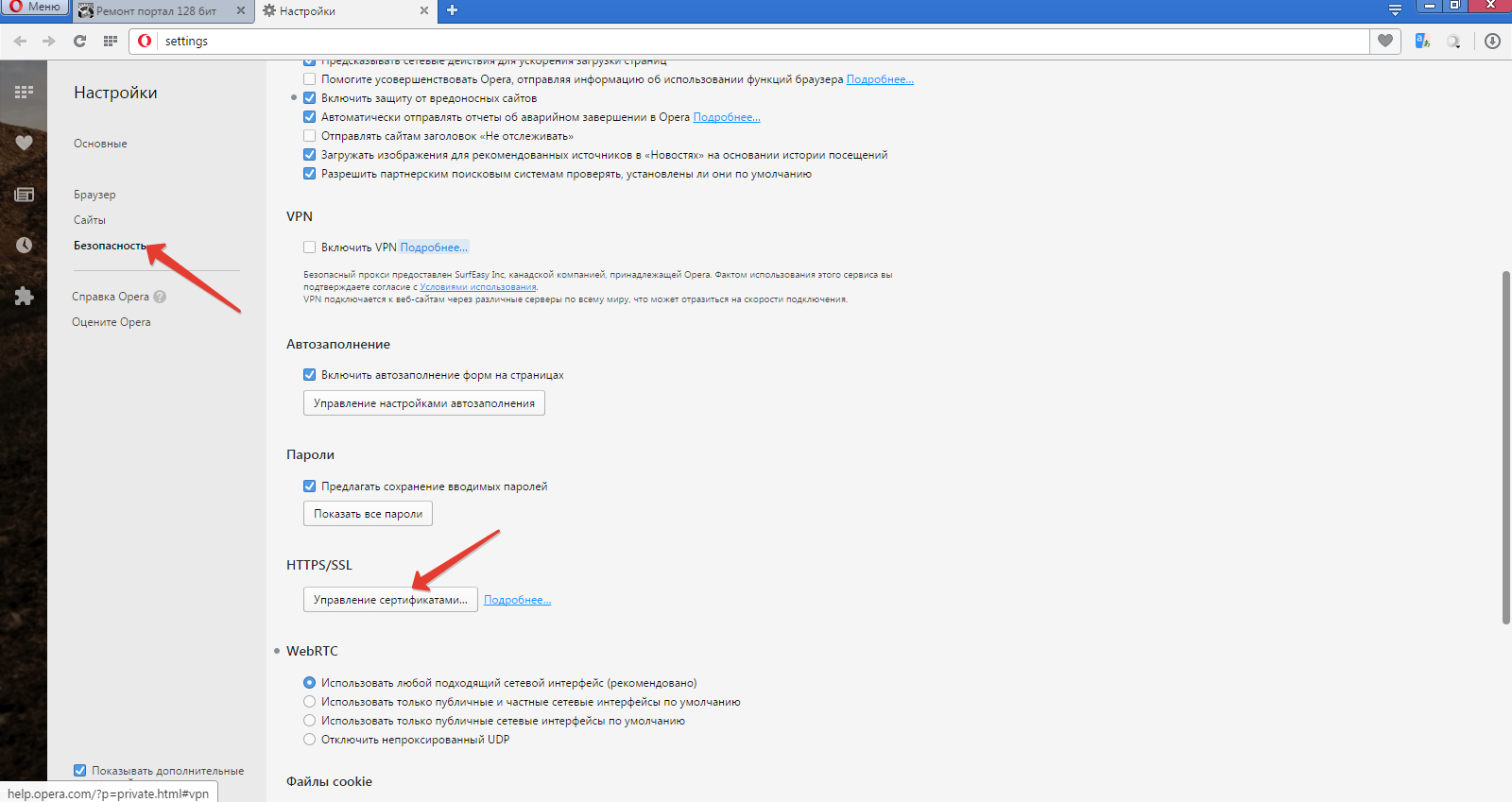Screen dimensions: 1512x802
Task: Open Подробнее link about usage information
Action: click(880, 79)
